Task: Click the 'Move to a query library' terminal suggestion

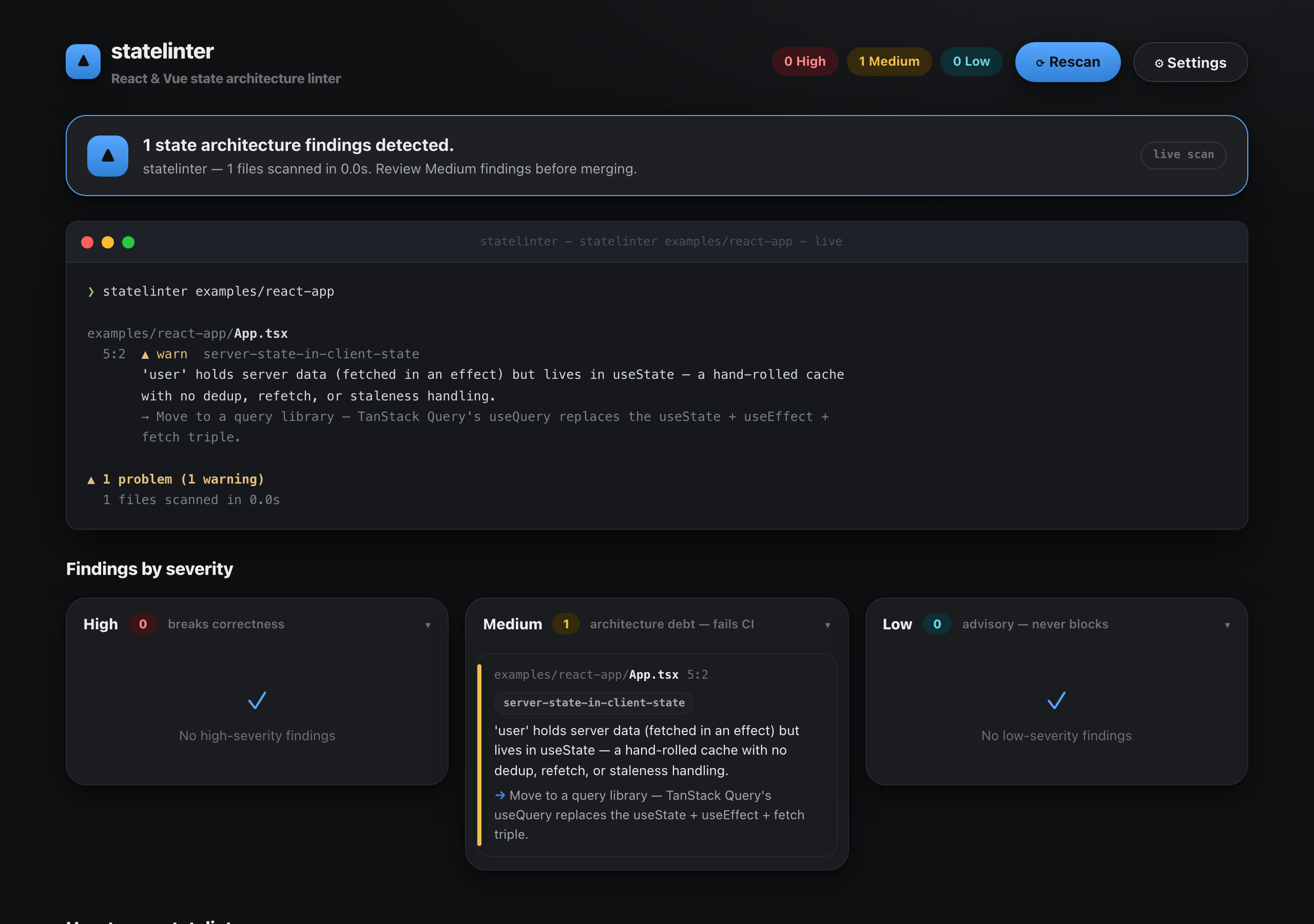Action: coord(486,427)
